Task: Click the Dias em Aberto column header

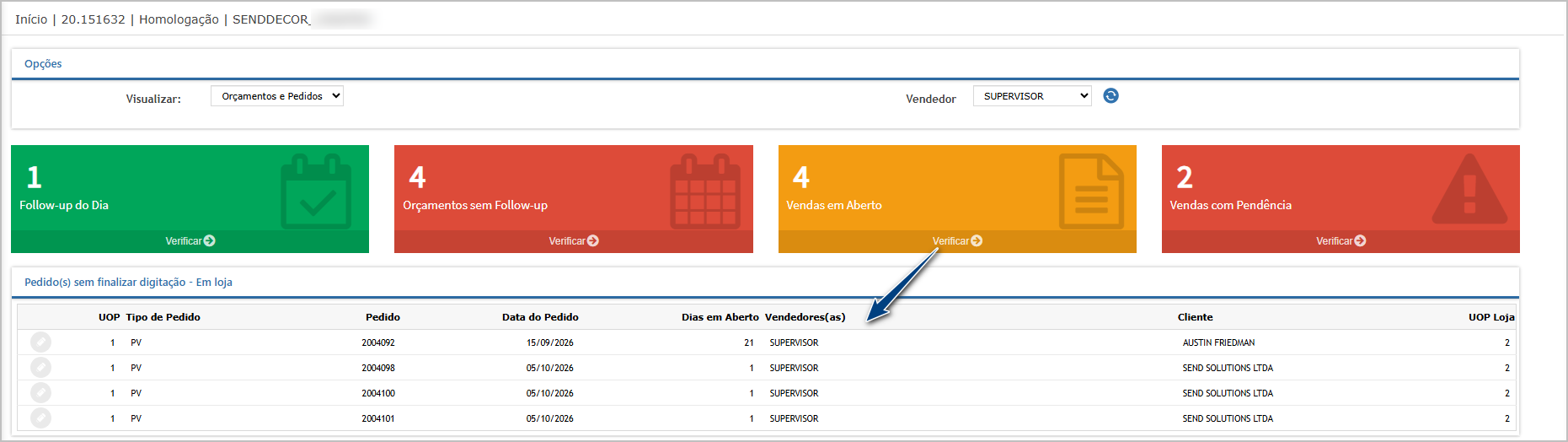Action: 720,317
